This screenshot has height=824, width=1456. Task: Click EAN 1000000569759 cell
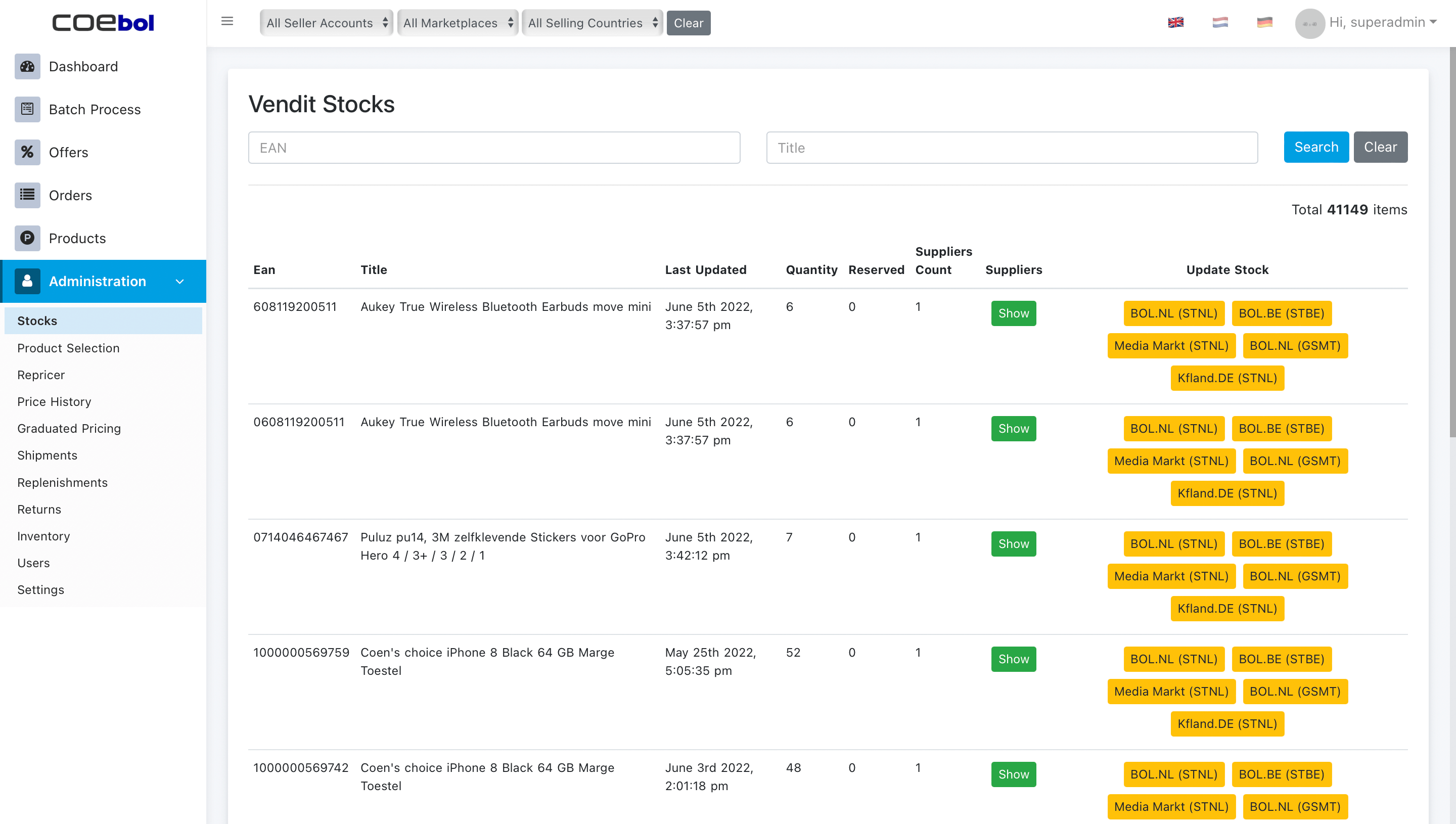[301, 653]
